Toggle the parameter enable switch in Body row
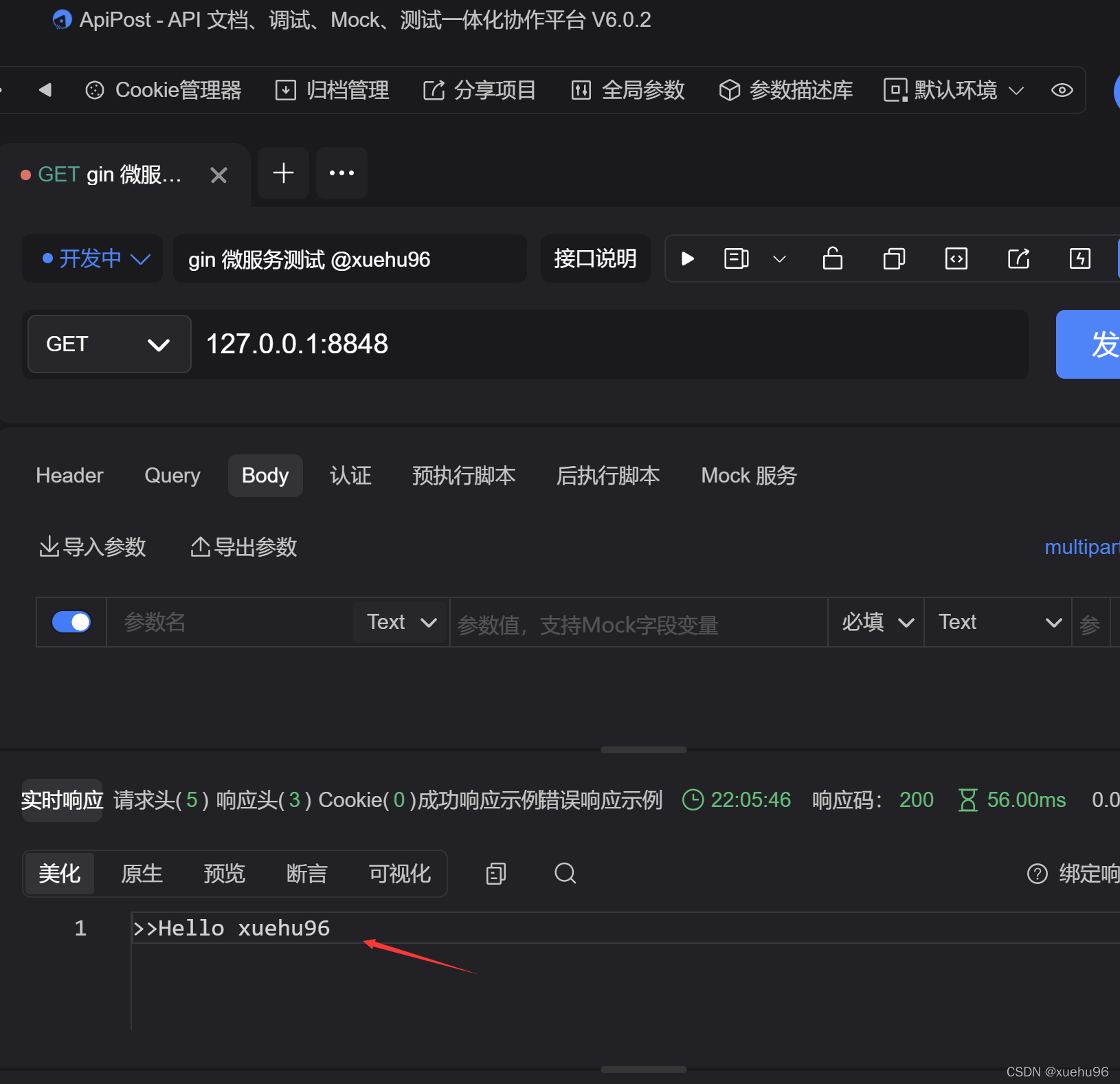 pyautogui.click(x=71, y=621)
